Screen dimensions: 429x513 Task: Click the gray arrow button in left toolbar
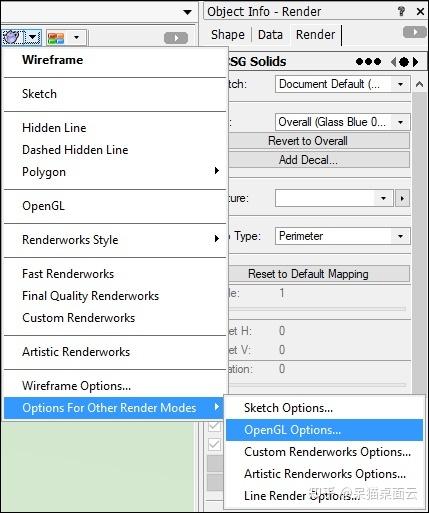click(176, 38)
